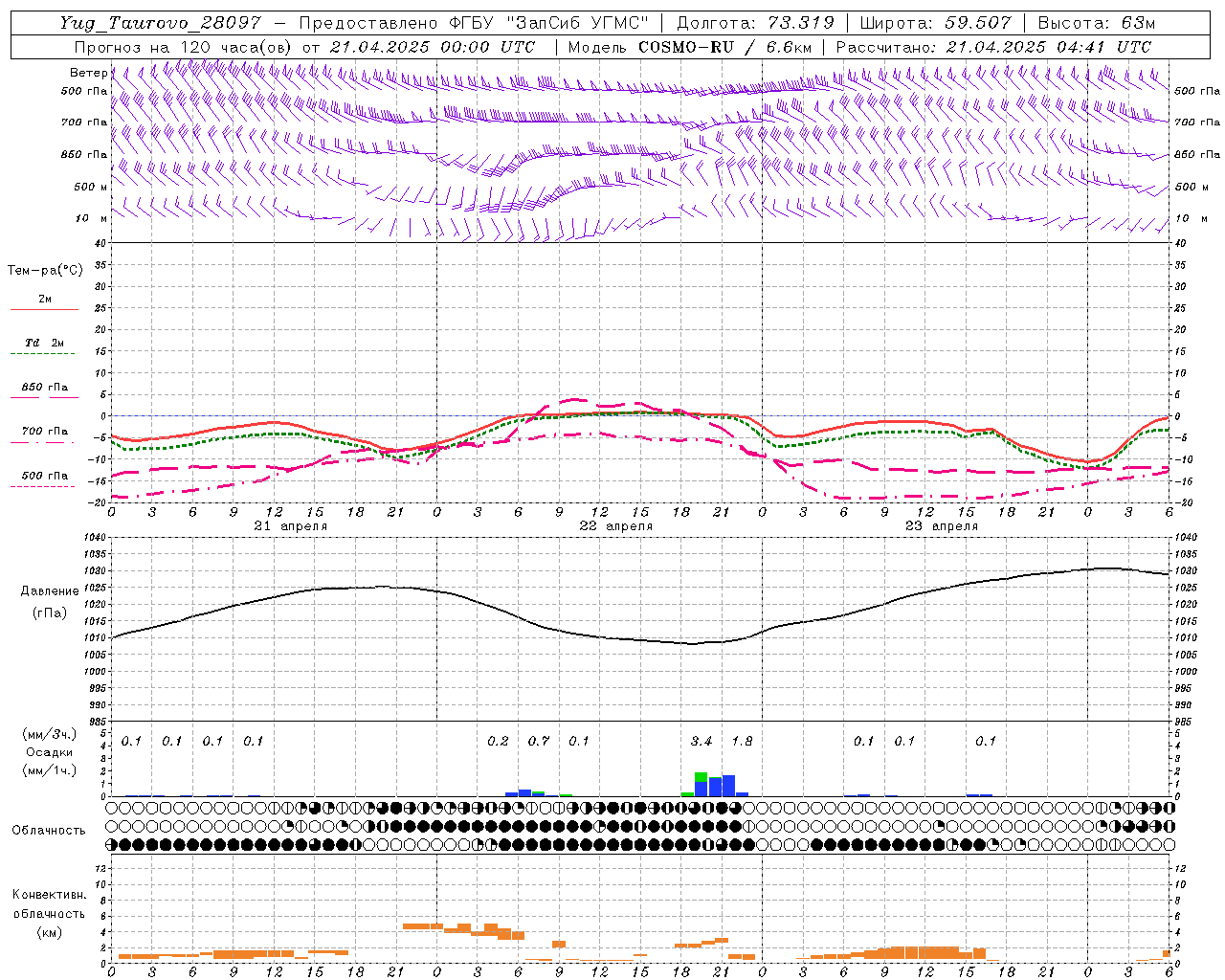Click 'Рассчитано: 21.04.2025 04:41 UTC' timestamp
This screenshot has height=980, width=1225.
point(993,47)
